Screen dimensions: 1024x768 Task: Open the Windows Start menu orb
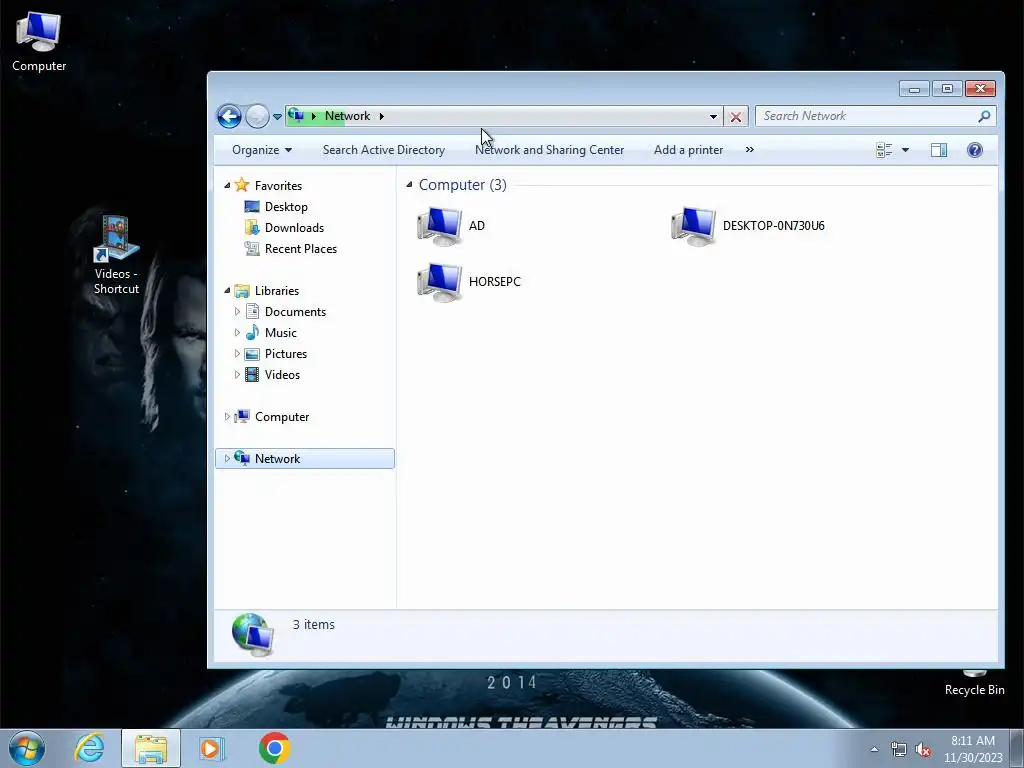pos(27,748)
